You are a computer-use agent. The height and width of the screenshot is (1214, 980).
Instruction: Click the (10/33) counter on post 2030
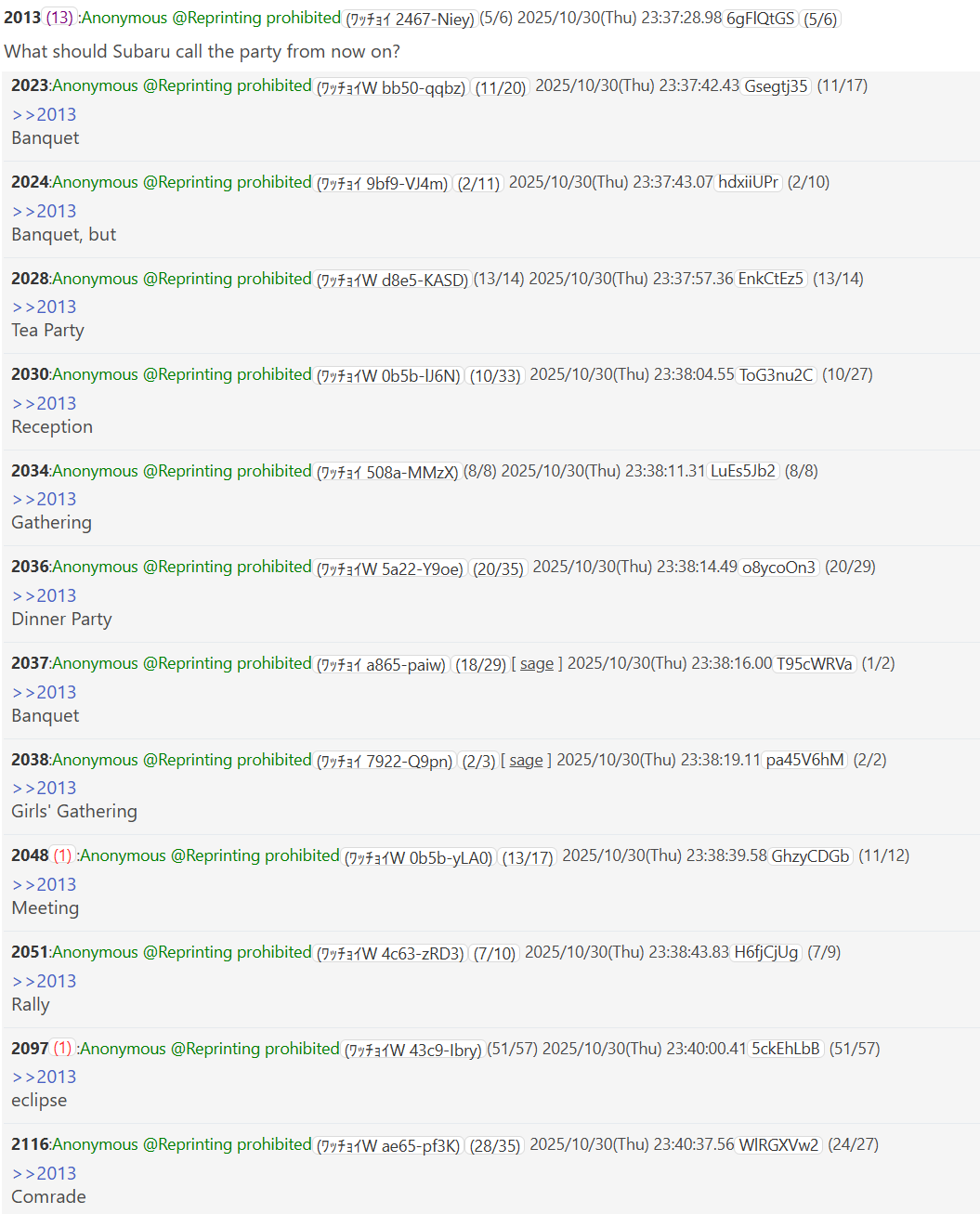pyautogui.click(x=495, y=375)
